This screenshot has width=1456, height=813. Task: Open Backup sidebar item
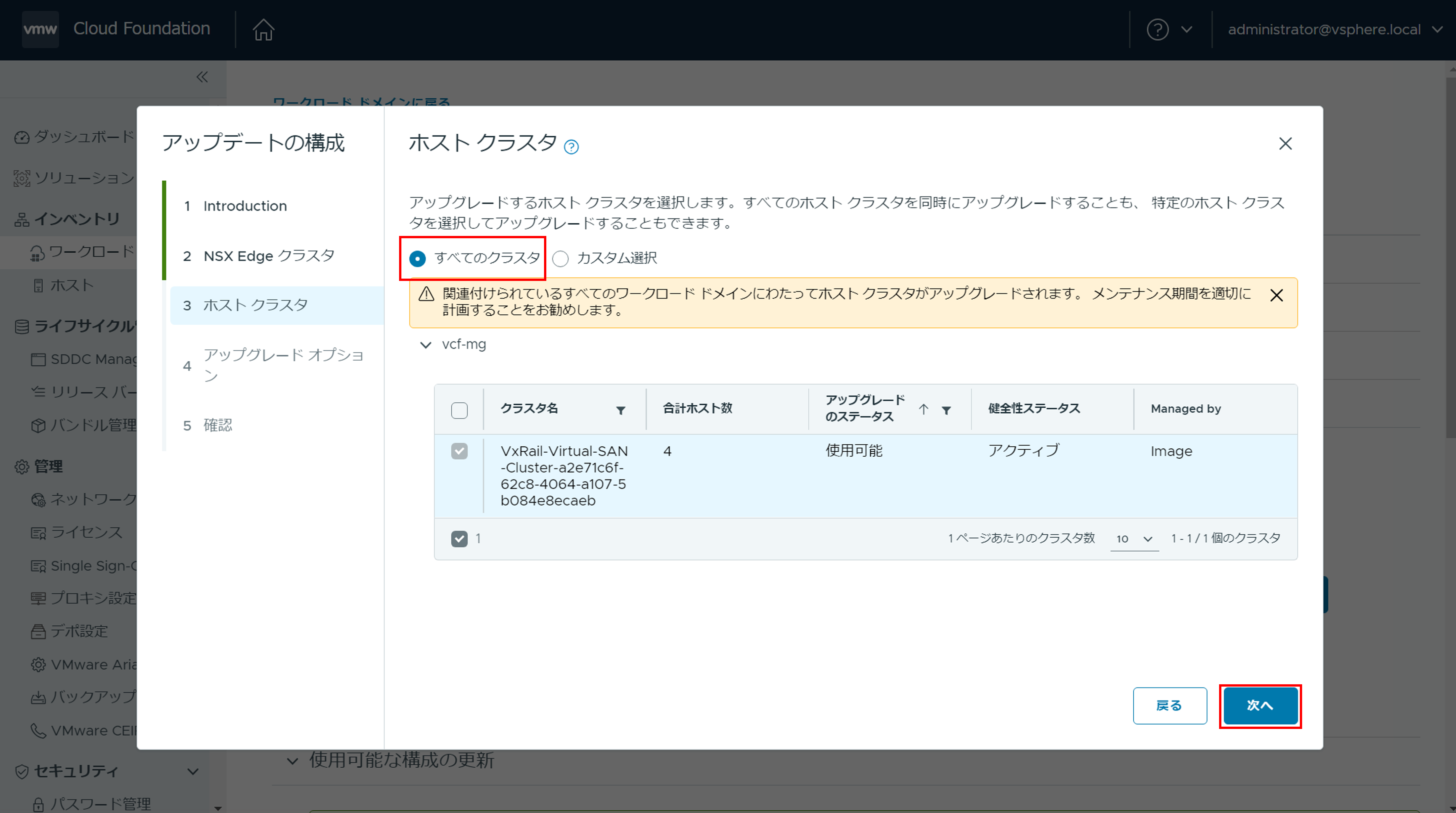coord(84,697)
